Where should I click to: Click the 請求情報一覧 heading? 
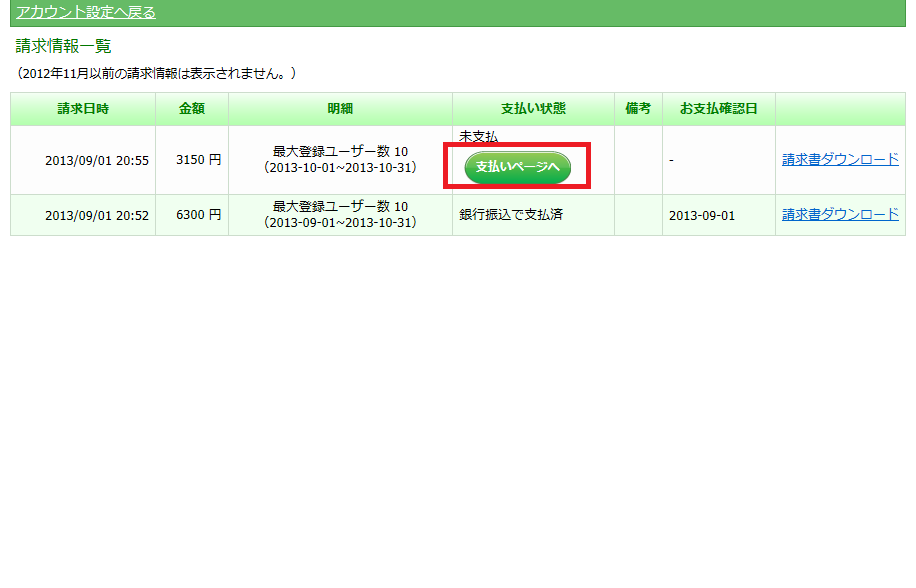pos(63,46)
